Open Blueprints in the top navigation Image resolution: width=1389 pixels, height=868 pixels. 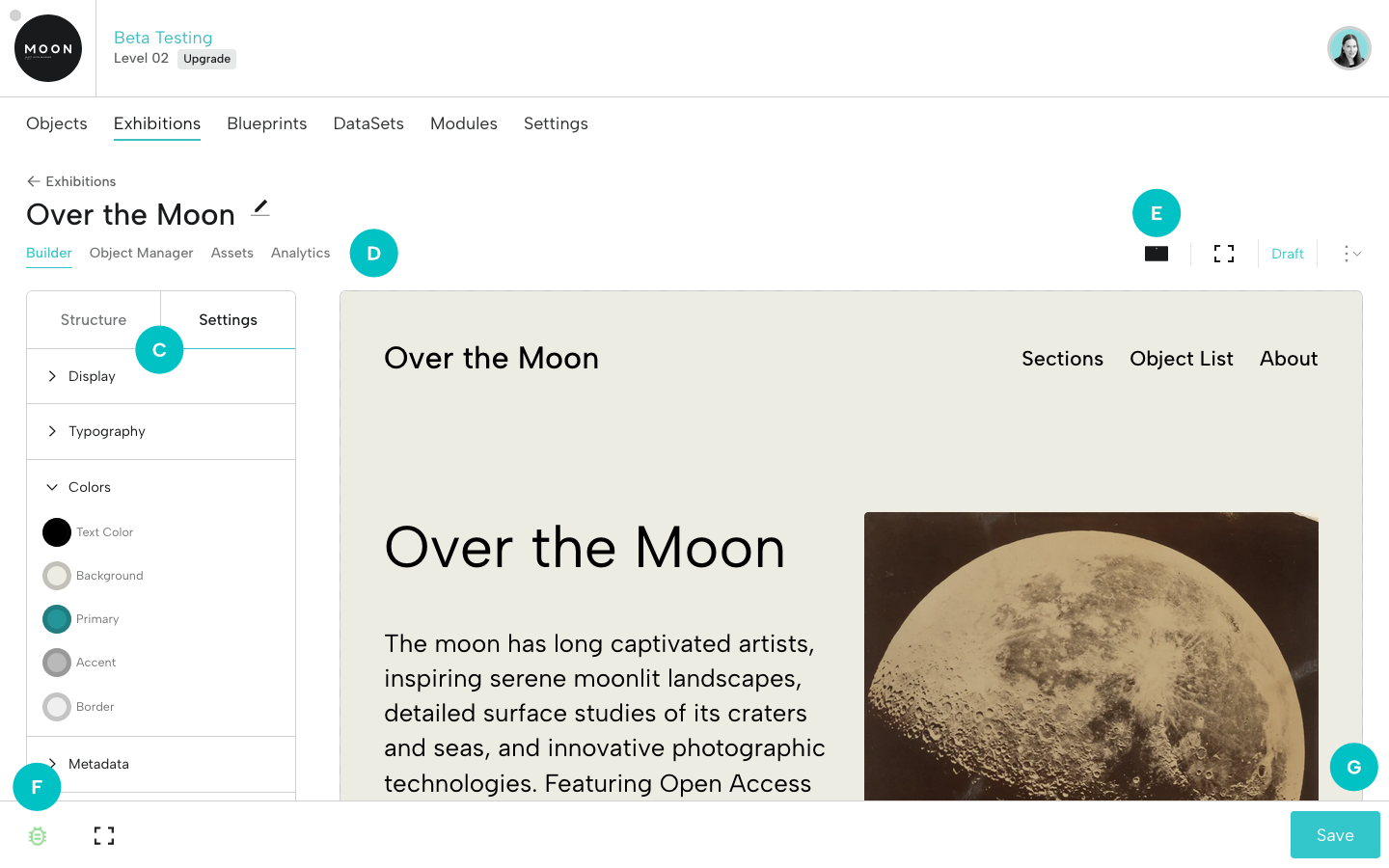(x=267, y=123)
